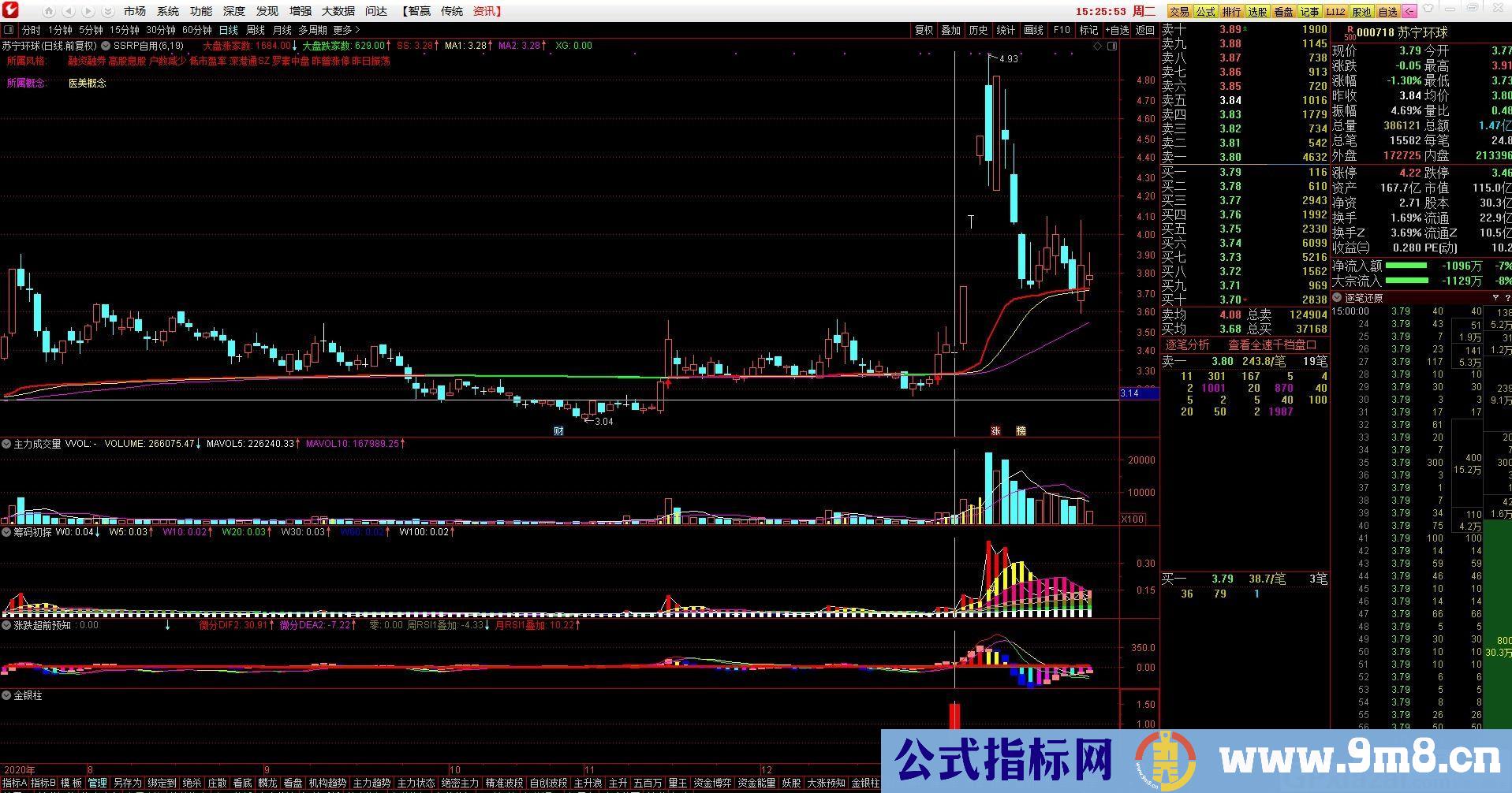
Task: Click the 财 marker under the chart
Action: [558, 431]
